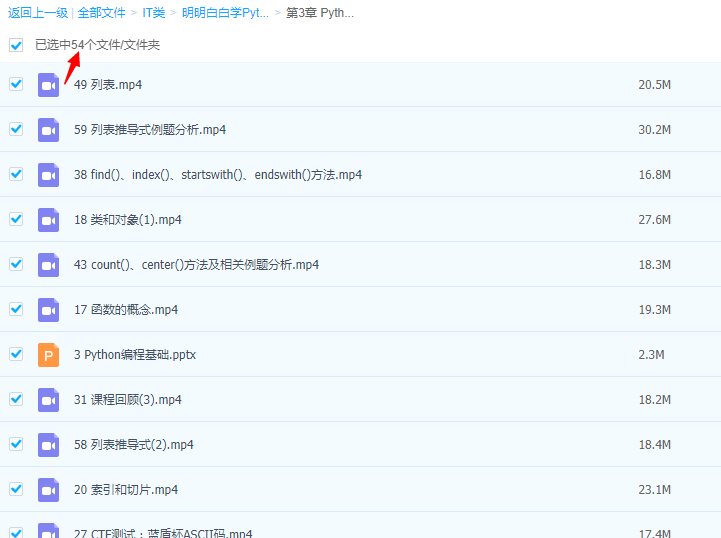Screen dimensions: 721x538
Task: Toggle the select-all checkbox at top
Action: [16, 45]
